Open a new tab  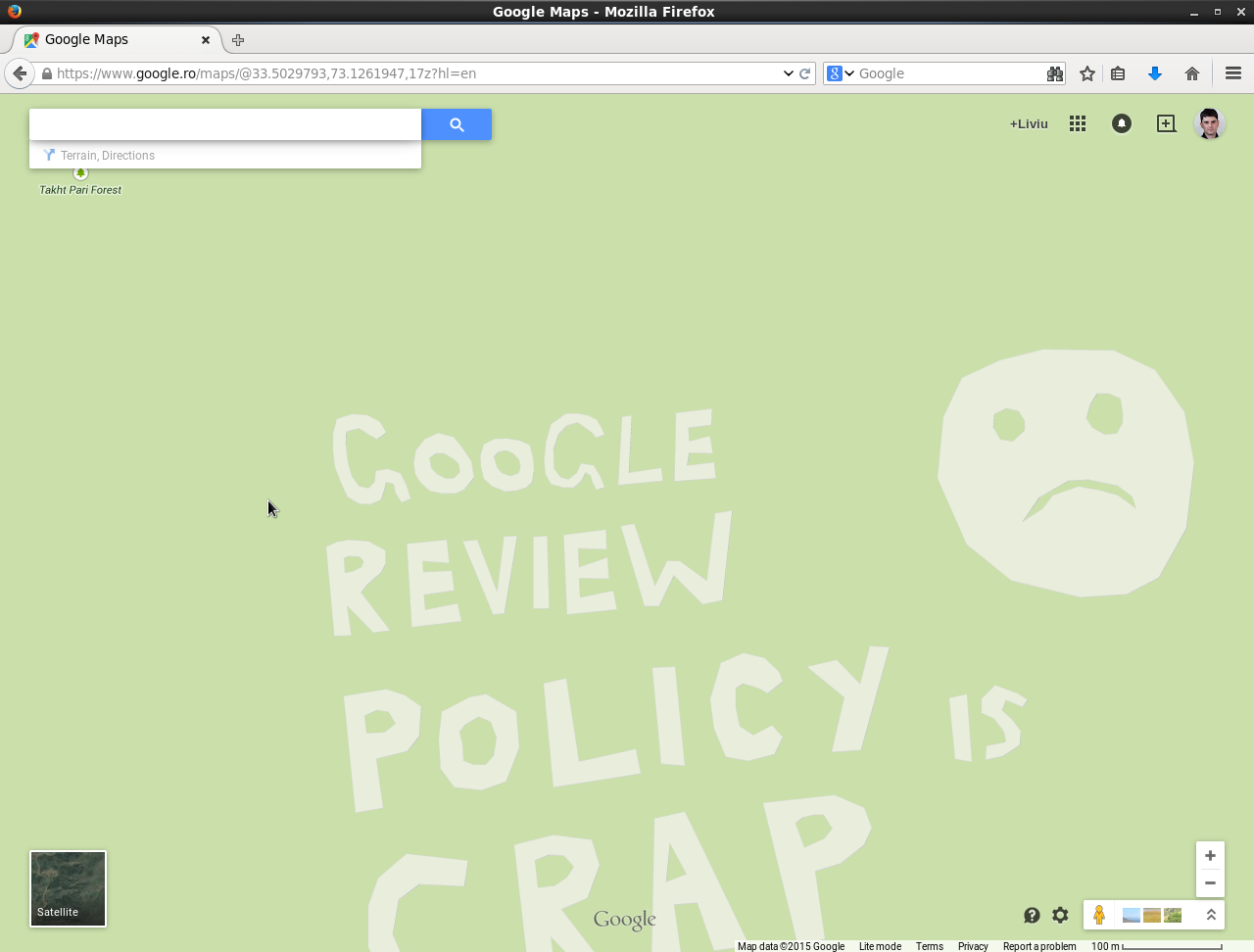point(238,40)
